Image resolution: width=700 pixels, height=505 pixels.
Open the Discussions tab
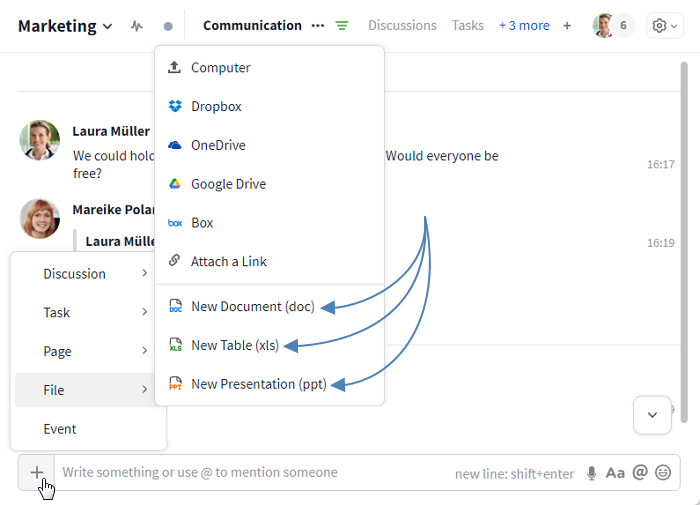click(x=402, y=26)
